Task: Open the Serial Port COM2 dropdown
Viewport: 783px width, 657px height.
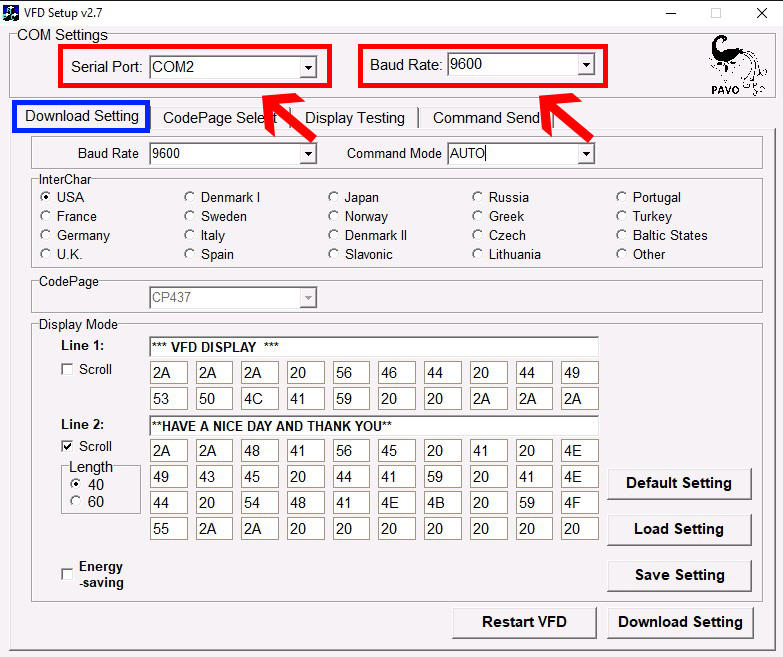Action: 308,68
